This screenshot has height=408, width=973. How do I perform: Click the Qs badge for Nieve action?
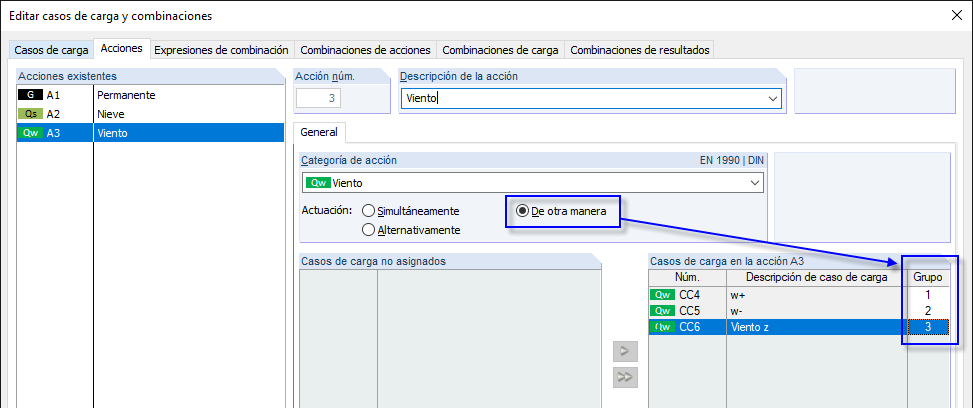30,114
